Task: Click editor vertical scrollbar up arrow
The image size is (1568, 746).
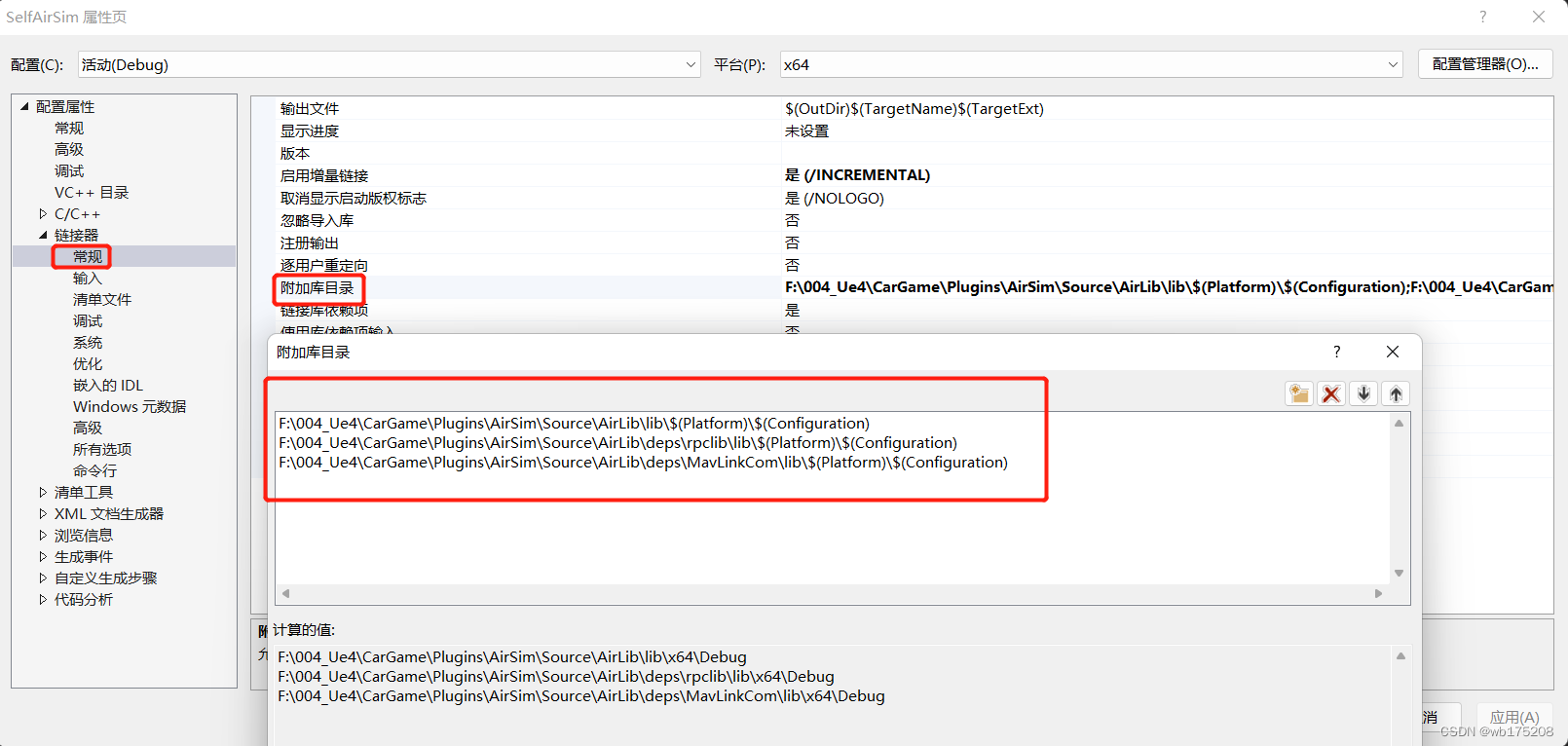Action: click(x=1400, y=424)
